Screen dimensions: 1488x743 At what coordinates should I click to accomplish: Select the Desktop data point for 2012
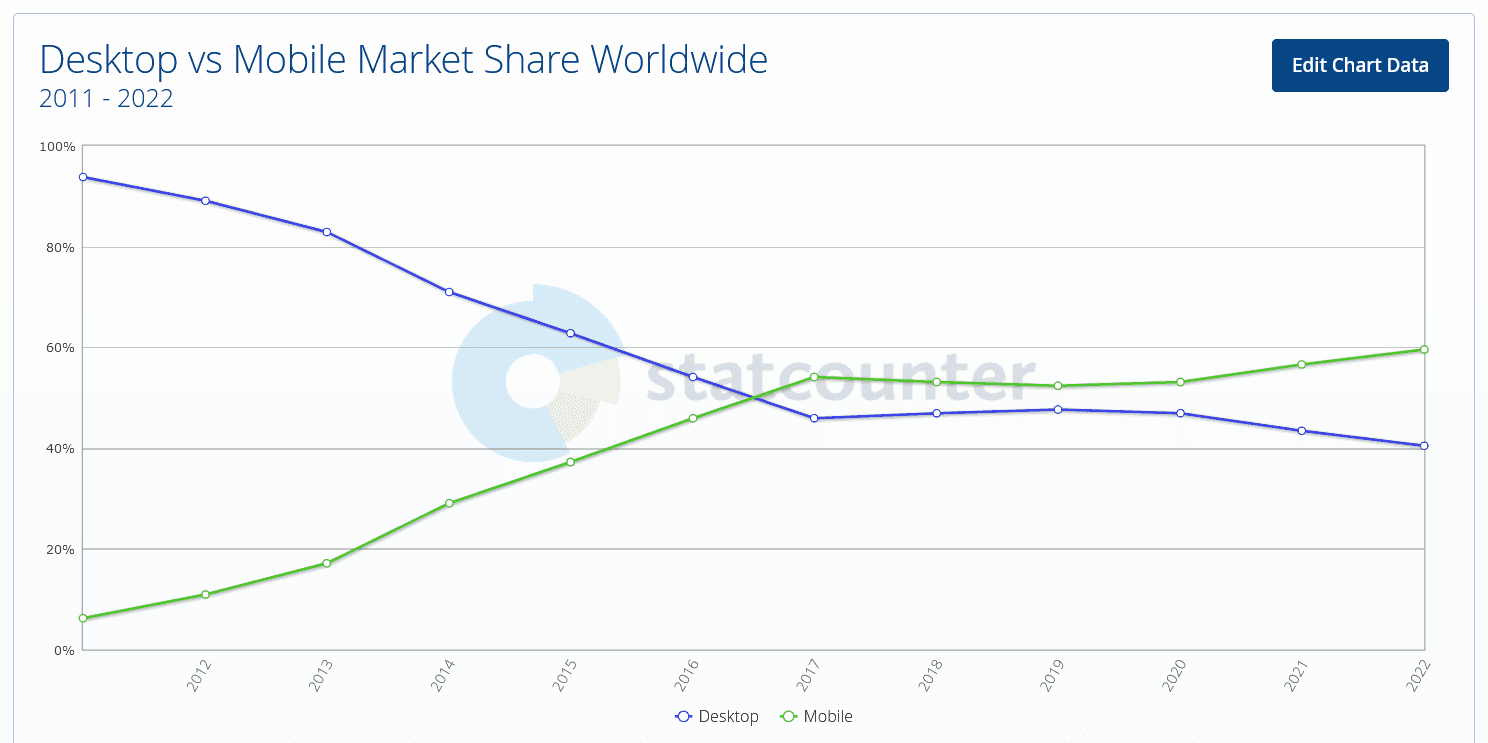[205, 201]
